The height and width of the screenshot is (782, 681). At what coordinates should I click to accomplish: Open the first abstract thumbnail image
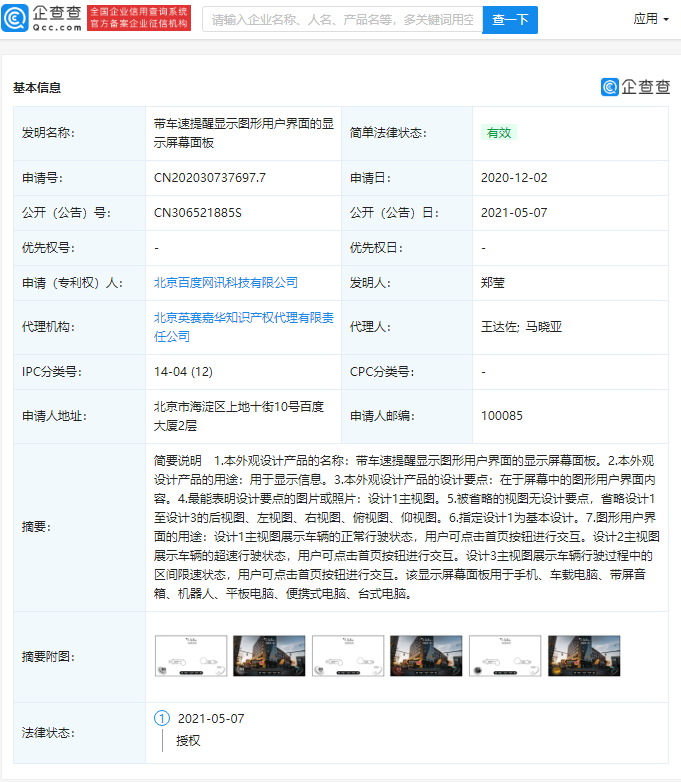pos(191,656)
